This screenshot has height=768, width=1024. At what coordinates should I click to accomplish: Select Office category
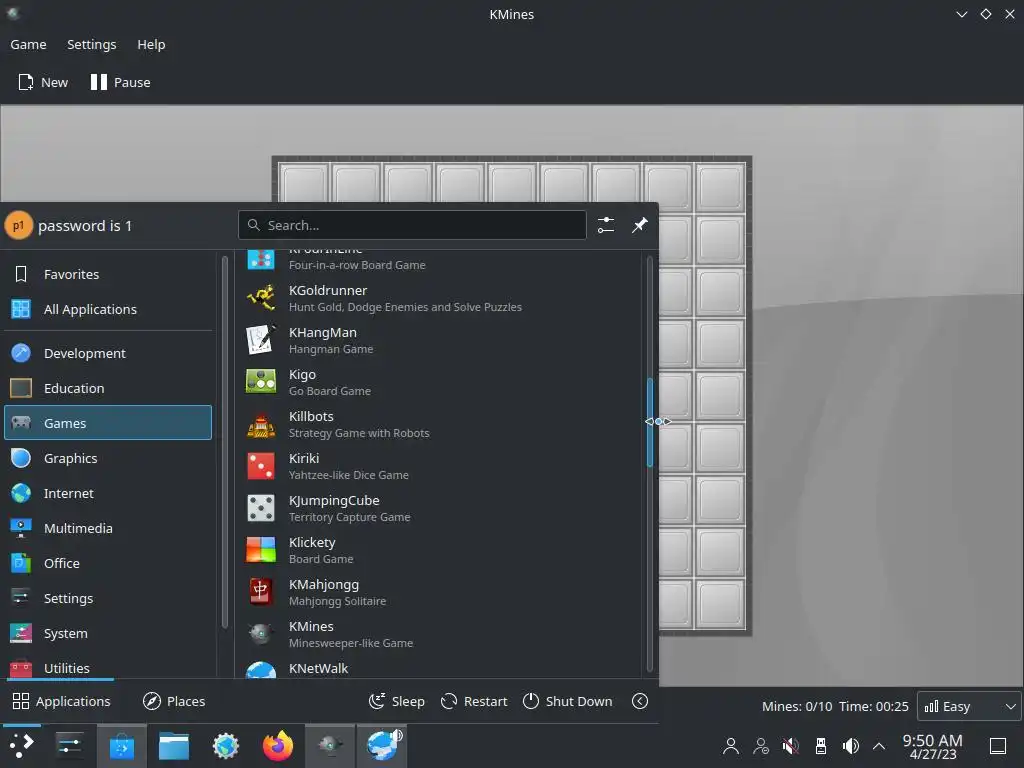click(x=108, y=563)
